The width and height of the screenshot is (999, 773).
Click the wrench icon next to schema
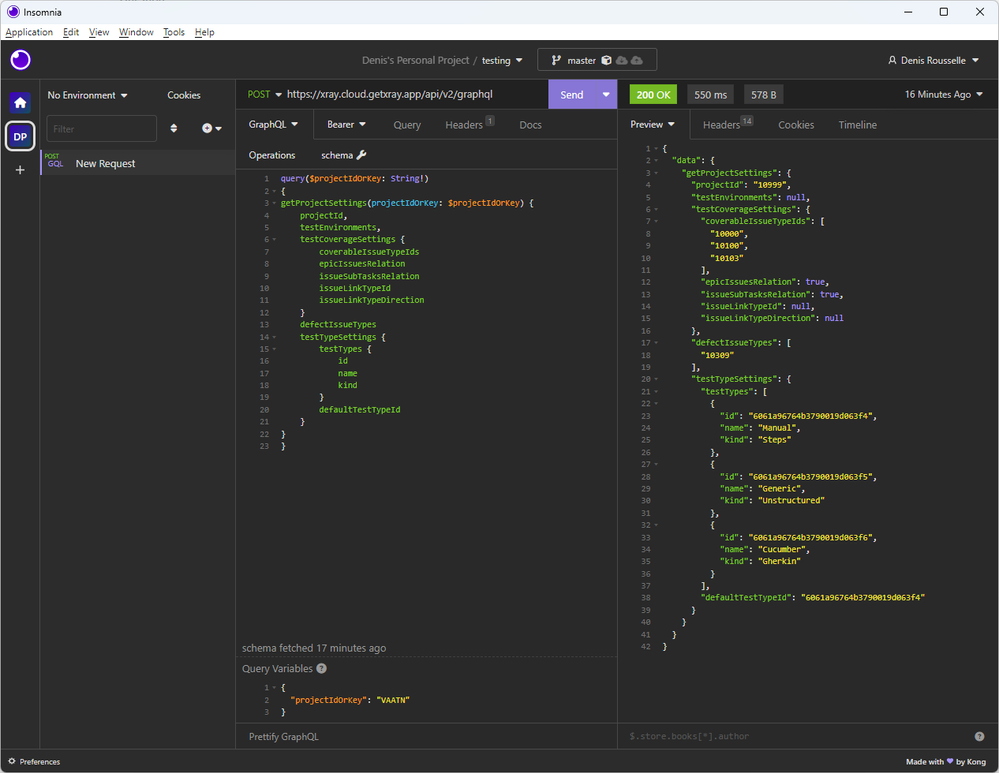[361, 155]
